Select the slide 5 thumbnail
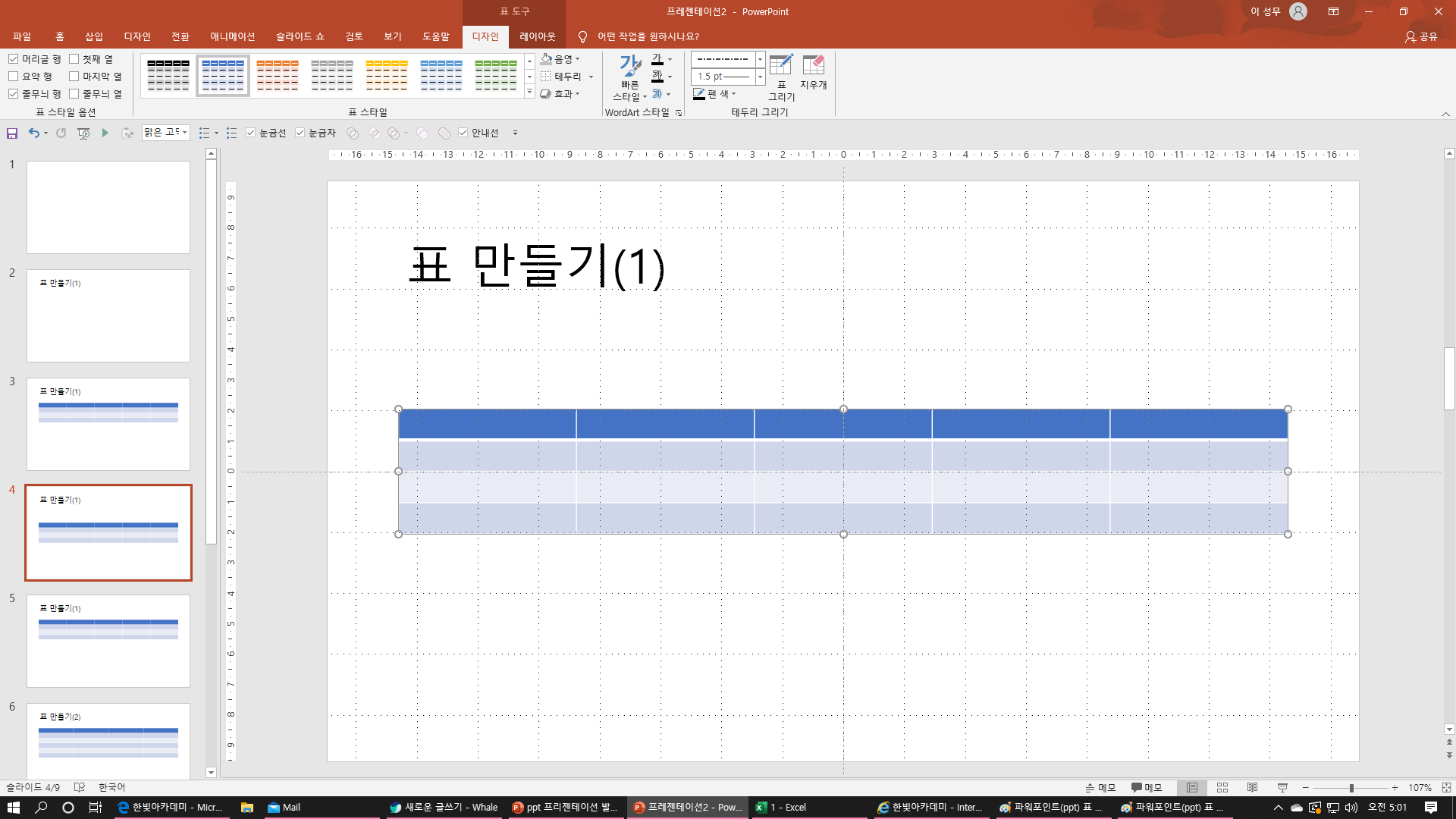This screenshot has height=819, width=1456. tap(108, 641)
